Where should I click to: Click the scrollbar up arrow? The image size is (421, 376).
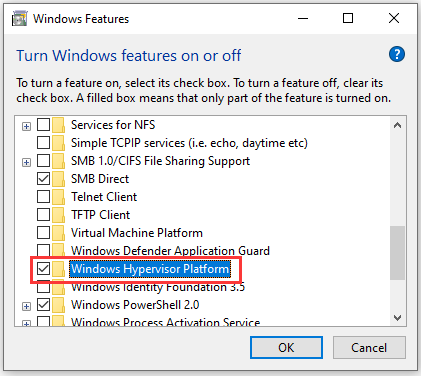coord(397,126)
